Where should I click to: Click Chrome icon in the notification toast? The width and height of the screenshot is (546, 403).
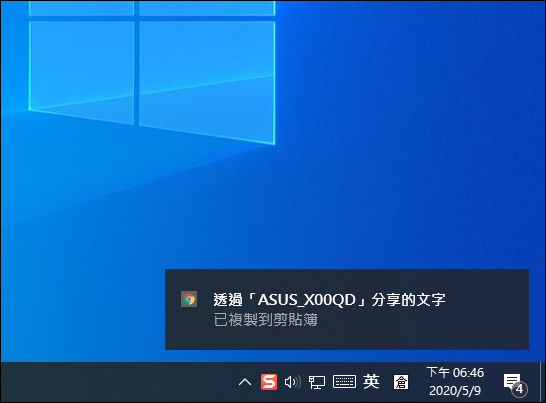click(x=189, y=299)
